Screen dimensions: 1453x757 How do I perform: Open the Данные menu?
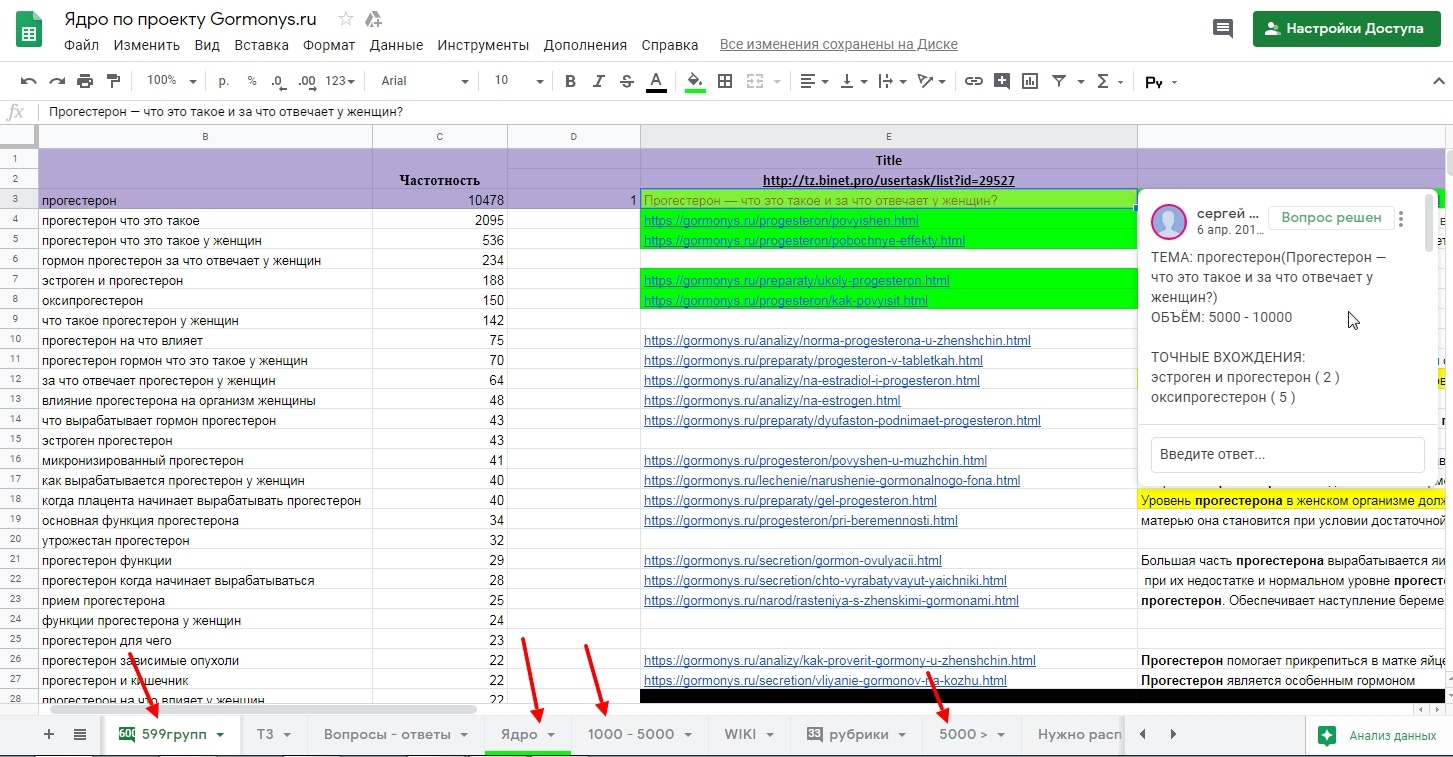pos(396,45)
